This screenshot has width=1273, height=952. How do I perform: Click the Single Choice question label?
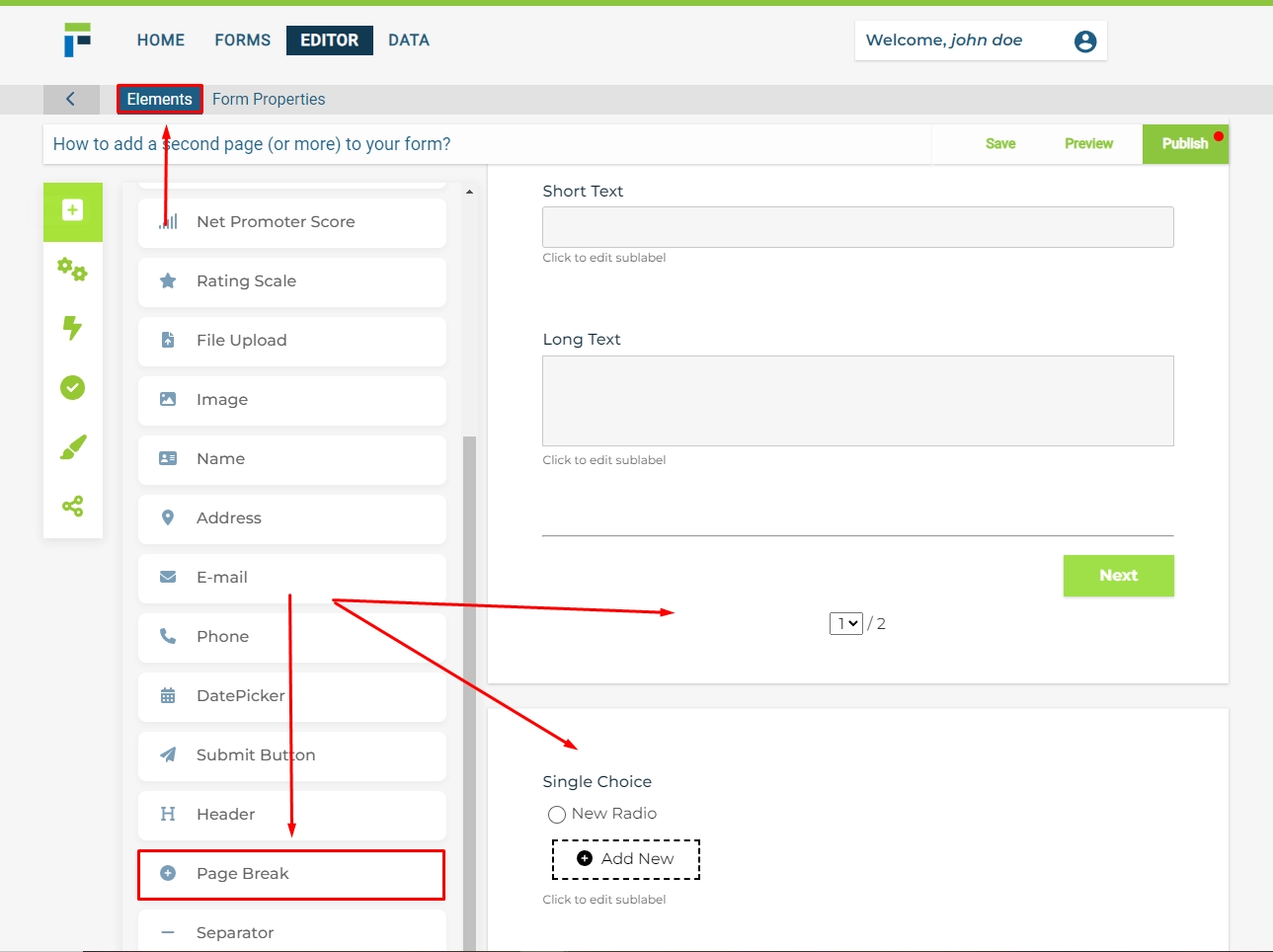[597, 782]
